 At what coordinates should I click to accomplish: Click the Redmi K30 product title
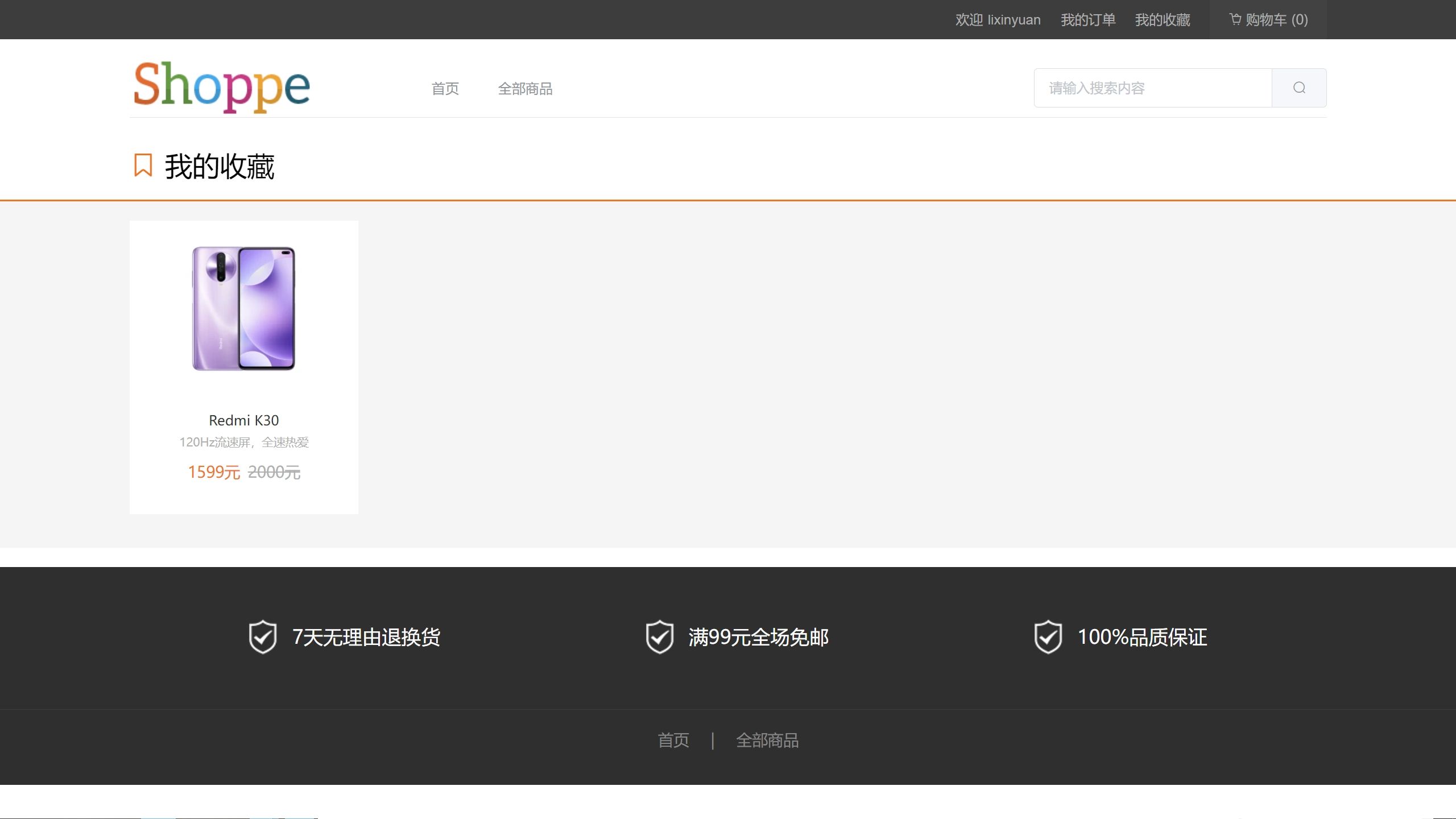pos(244,420)
